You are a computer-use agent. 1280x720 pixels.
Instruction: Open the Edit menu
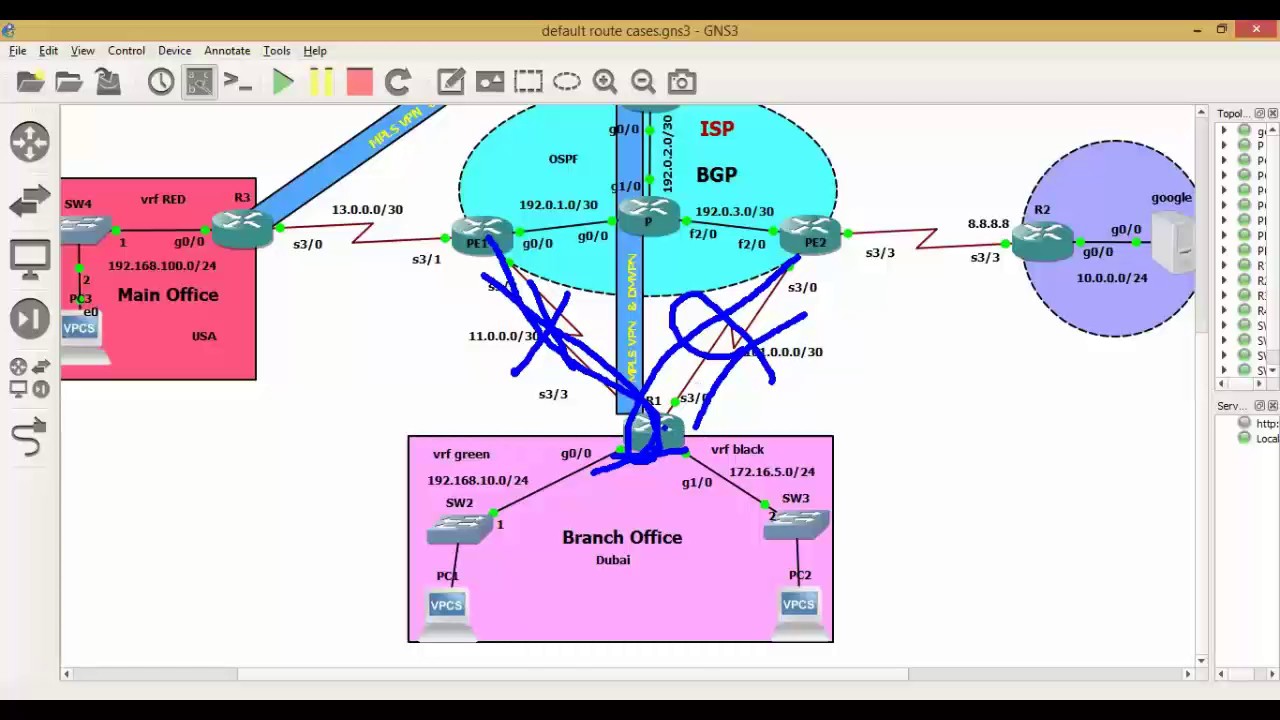pos(48,51)
